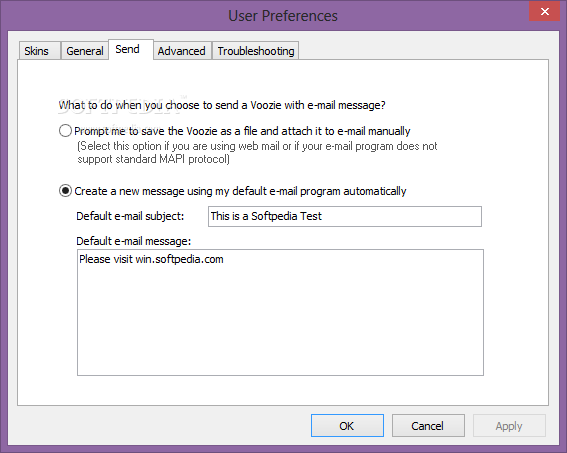The image size is (567, 453).
Task: Open the General tab
Action: (x=85, y=51)
